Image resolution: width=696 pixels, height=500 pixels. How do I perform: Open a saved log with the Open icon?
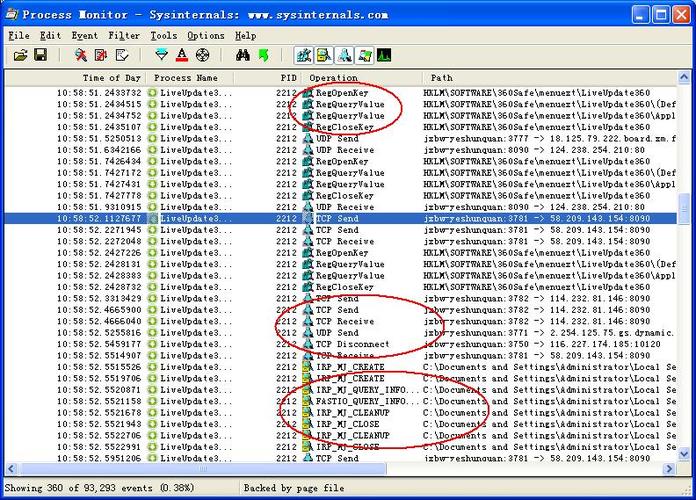[x=20, y=56]
